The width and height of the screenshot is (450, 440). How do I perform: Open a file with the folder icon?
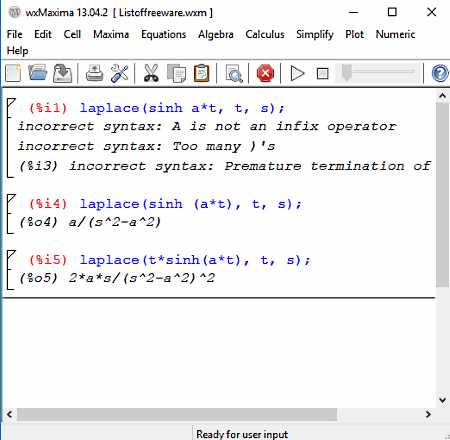tap(38, 73)
